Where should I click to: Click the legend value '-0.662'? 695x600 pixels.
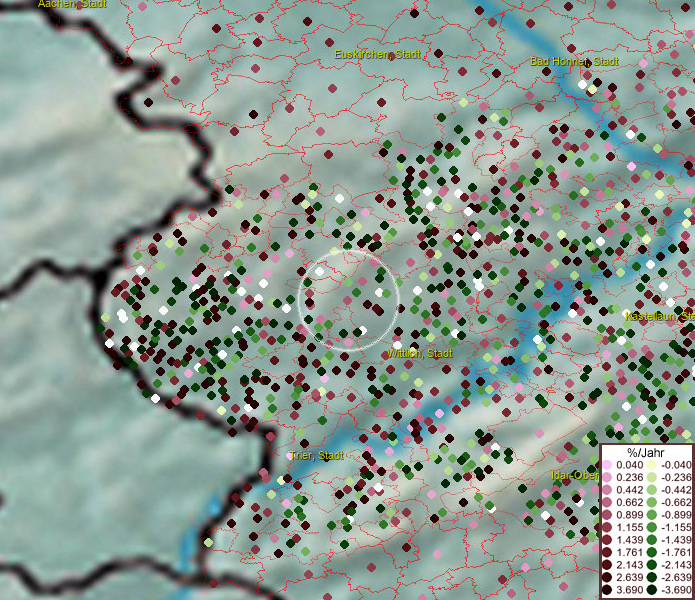point(676,503)
